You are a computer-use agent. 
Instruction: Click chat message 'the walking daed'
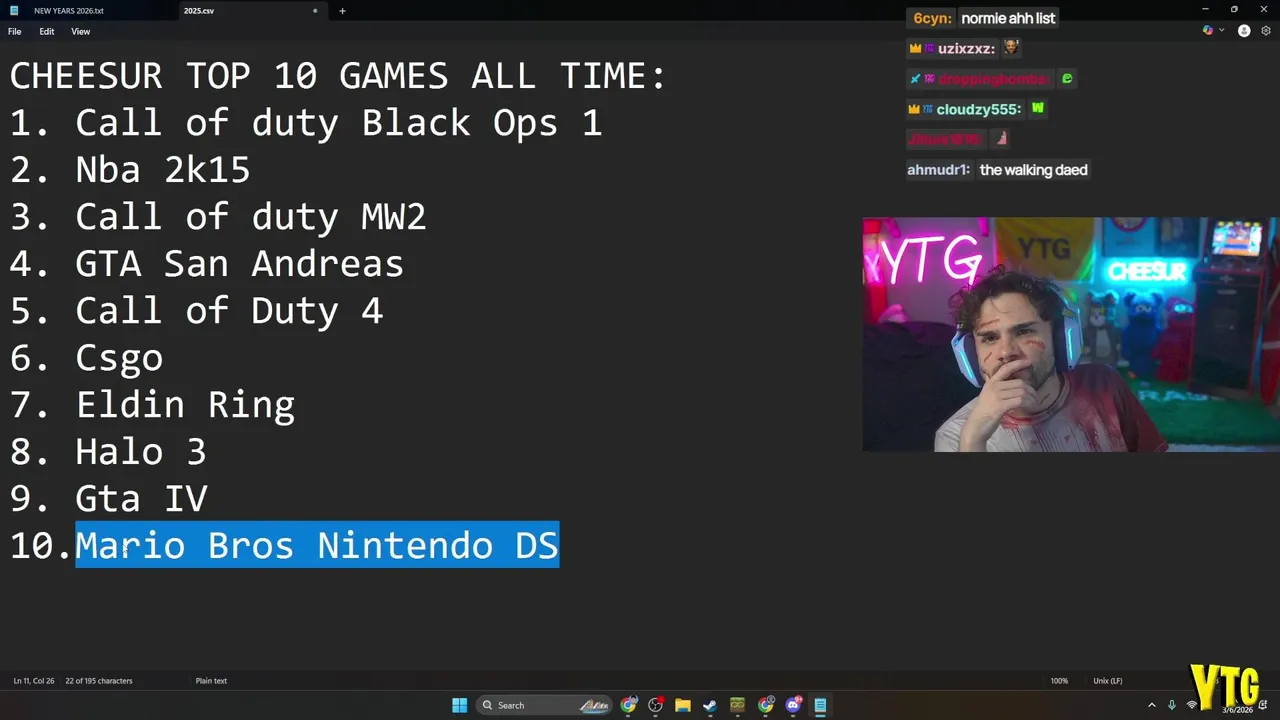pos(1033,170)
